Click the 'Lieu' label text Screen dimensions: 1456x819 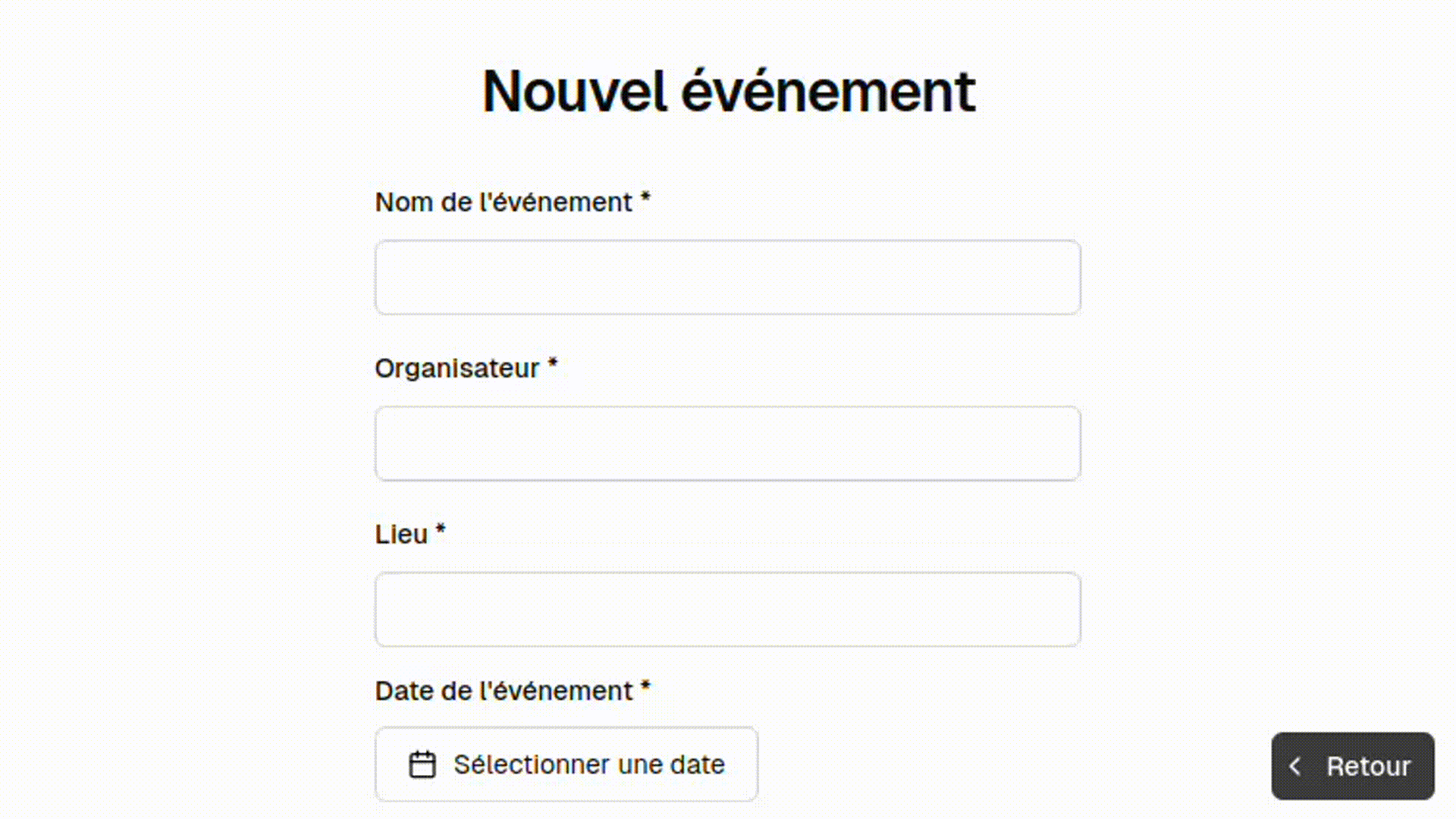[402, 535]
